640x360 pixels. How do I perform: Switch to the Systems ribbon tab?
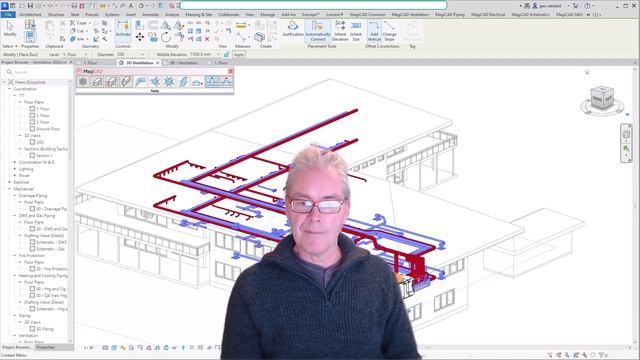coord(112,14)
